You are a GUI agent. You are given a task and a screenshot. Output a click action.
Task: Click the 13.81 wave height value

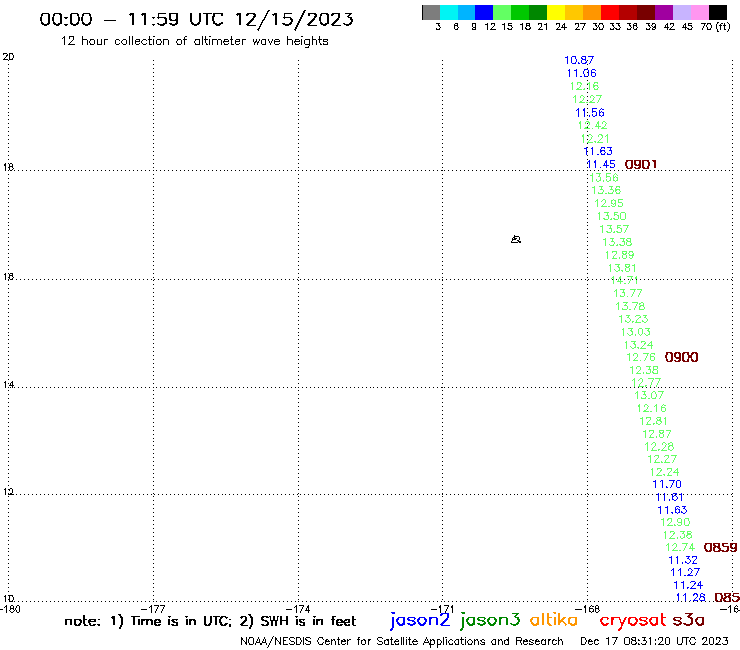[622, 268]
